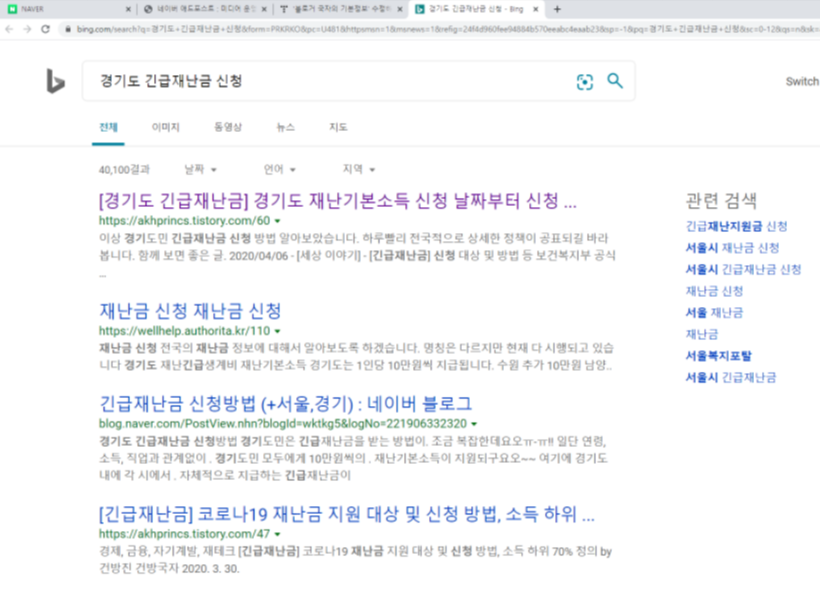Close the NAVER tab
This screenshot has width=820, height=590.
tap(128, 9)
